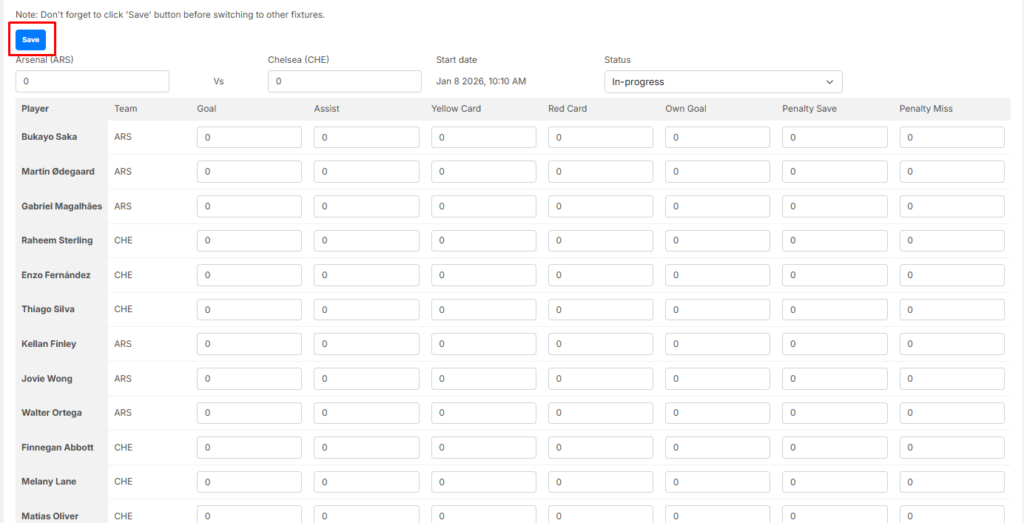Select Bukayo Saka's Penalty Miss field
Screen dimensions: 1024x523
coord(951,137)
